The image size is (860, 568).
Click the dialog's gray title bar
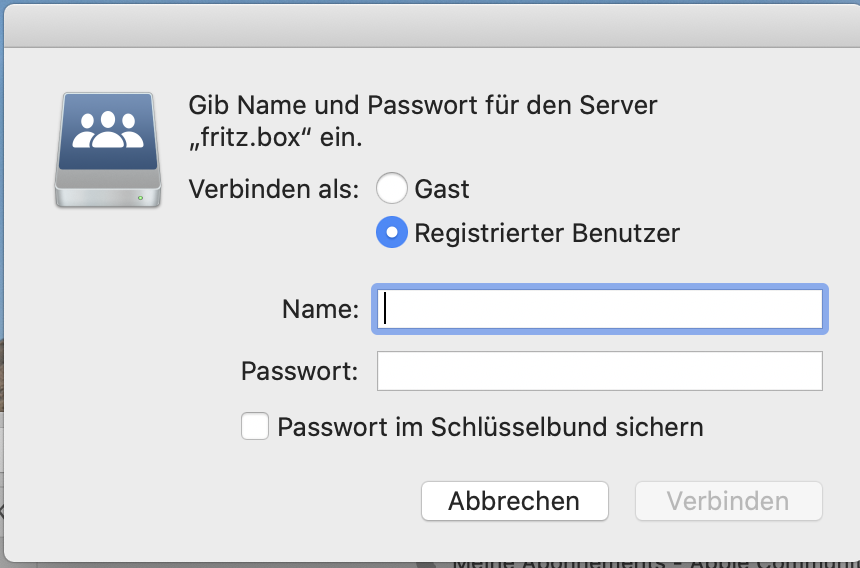click(430, 24)
